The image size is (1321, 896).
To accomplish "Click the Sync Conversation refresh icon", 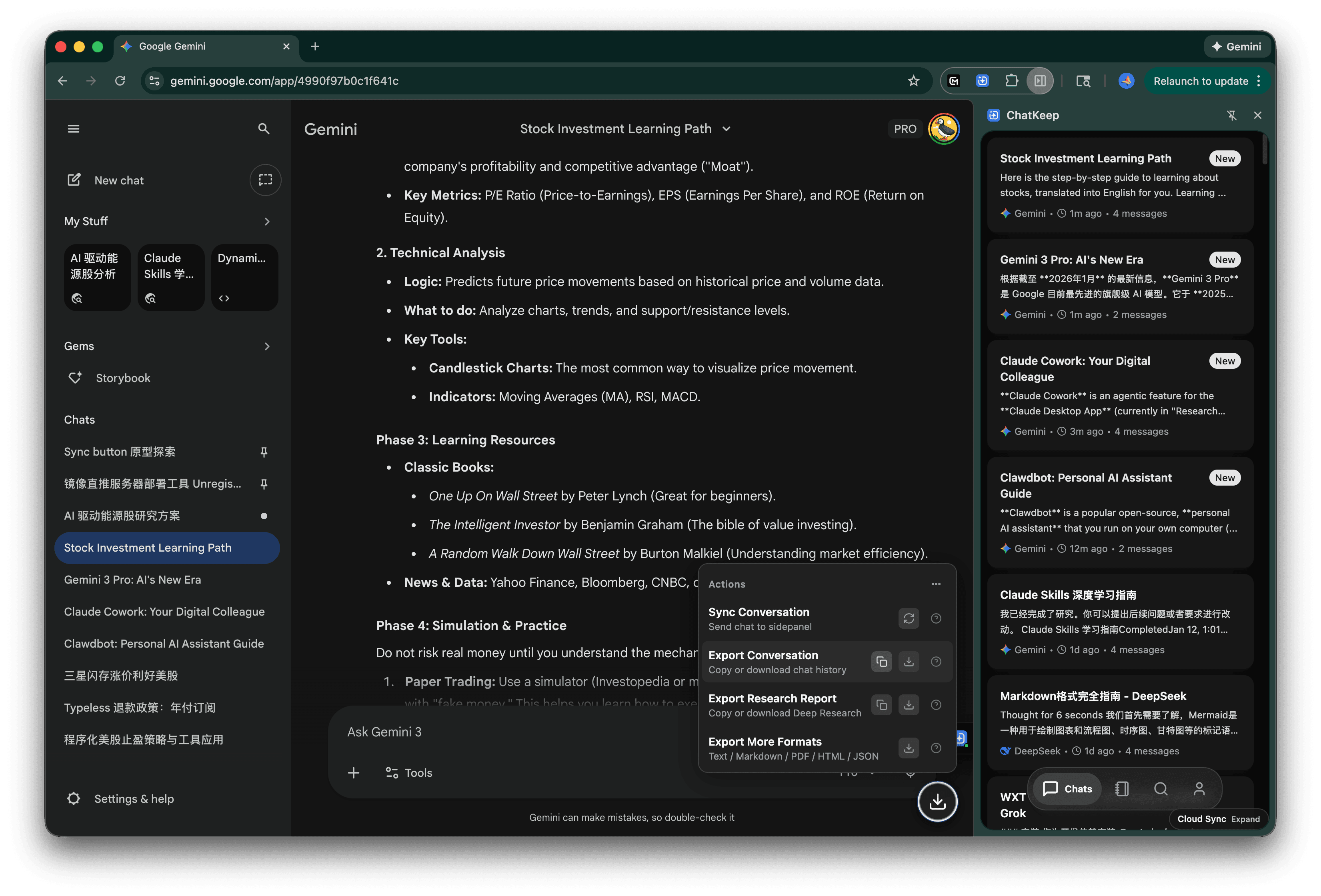I will point(908,618).
